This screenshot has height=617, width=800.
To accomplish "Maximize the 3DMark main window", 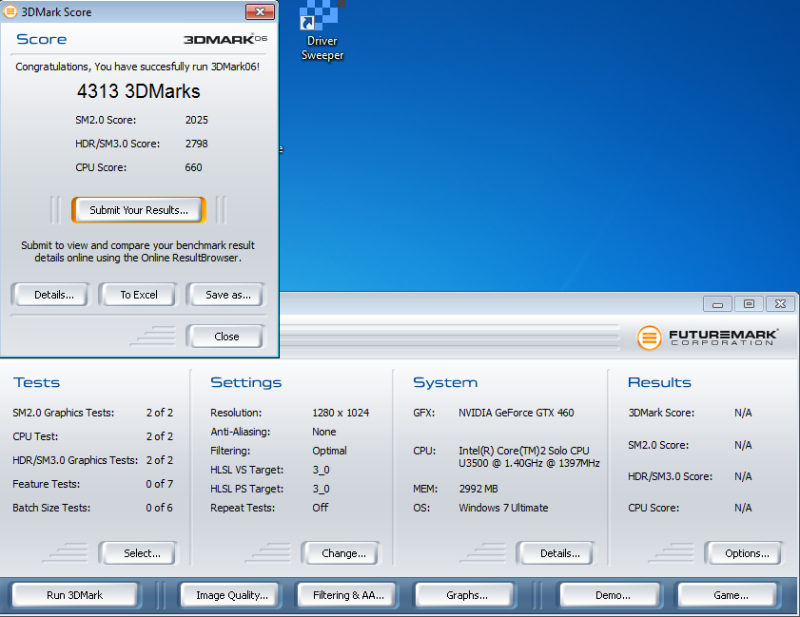I will 748,304.
